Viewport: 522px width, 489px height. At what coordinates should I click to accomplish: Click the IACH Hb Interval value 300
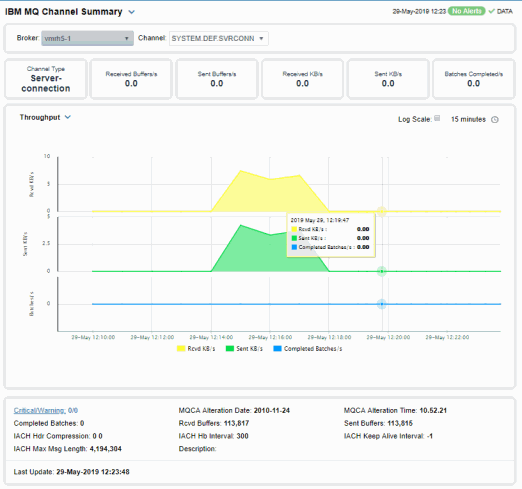[x=242, y=436]
